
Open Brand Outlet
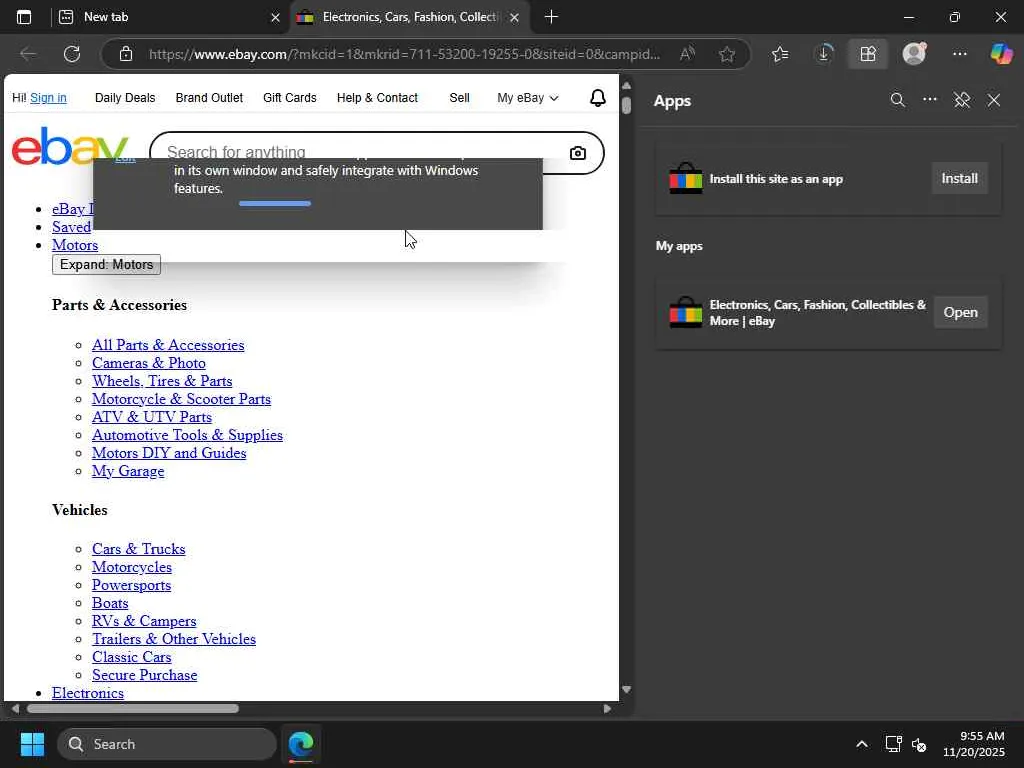pos(209,98)
